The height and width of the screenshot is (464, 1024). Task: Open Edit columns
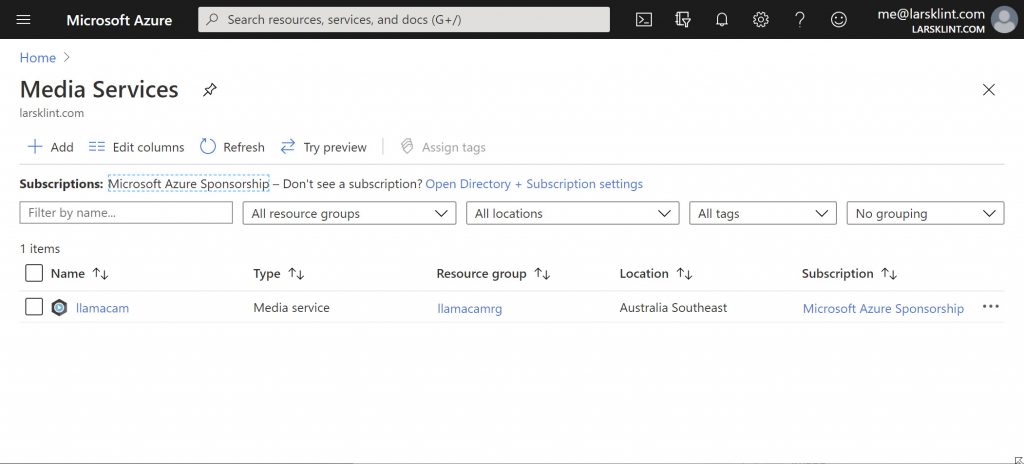pos(136,147)
